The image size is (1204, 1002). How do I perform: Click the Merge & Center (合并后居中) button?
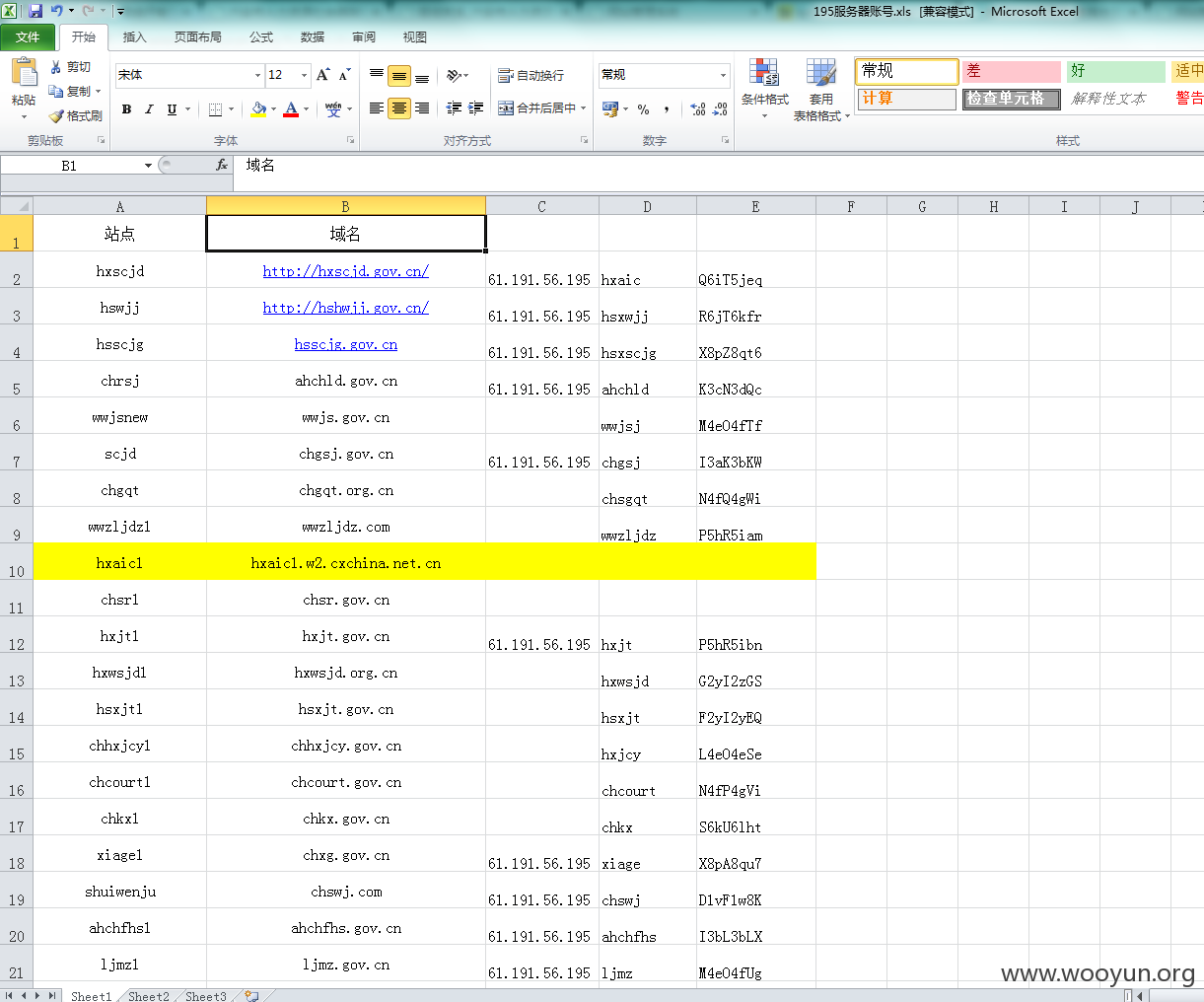point(536,108)
